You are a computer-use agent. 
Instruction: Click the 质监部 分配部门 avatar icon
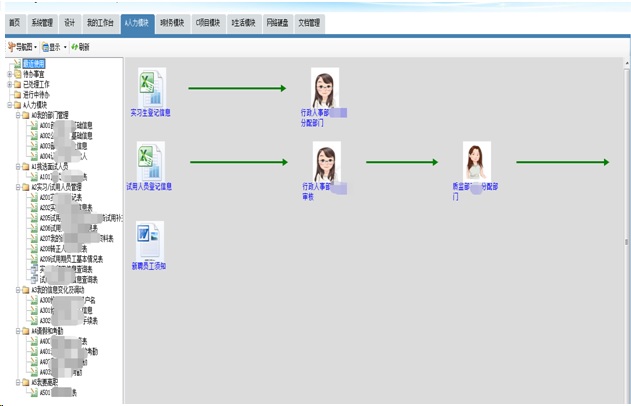[476, 161]
